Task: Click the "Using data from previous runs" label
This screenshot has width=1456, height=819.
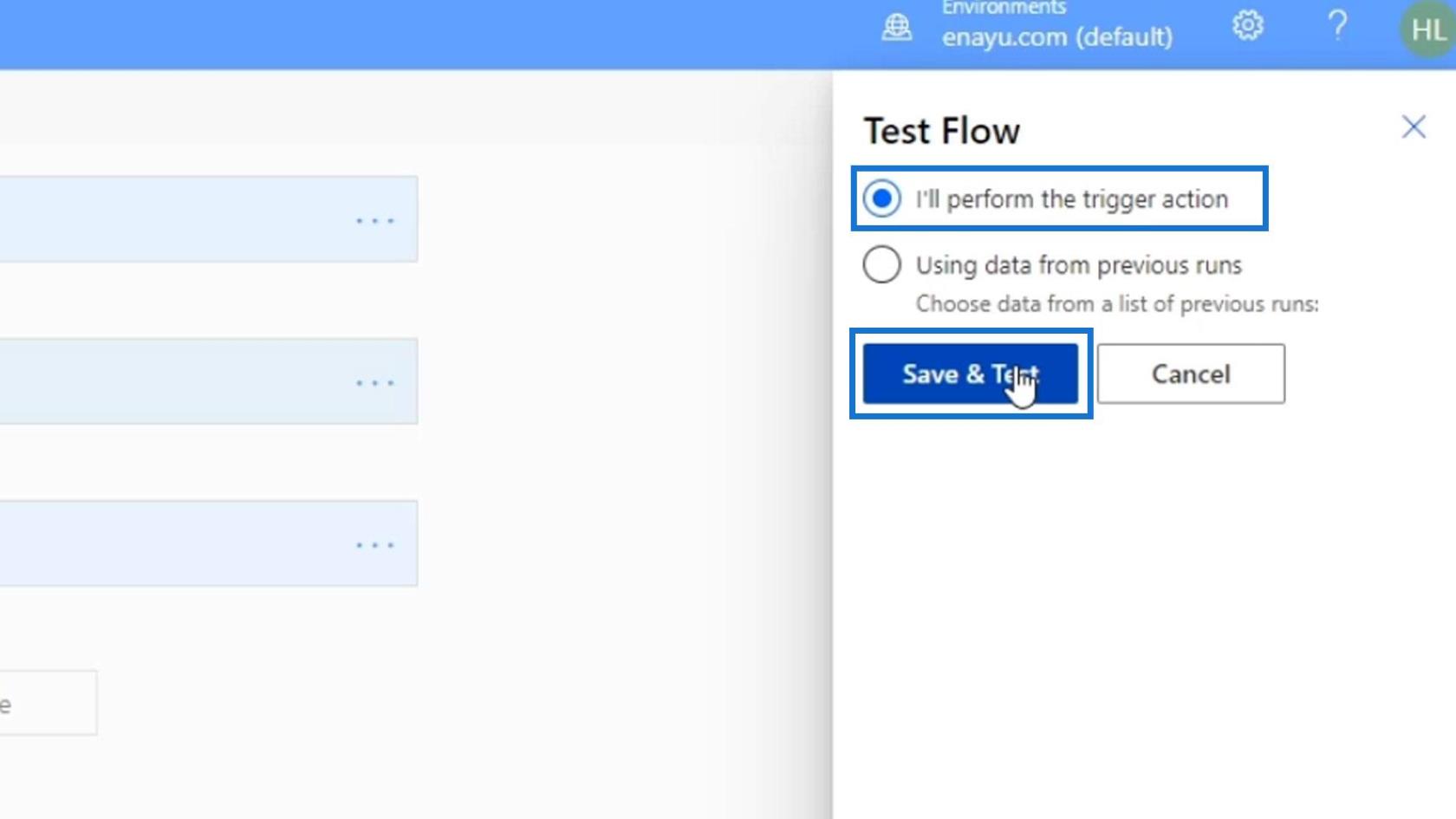Action: [x=1079, y=265]
